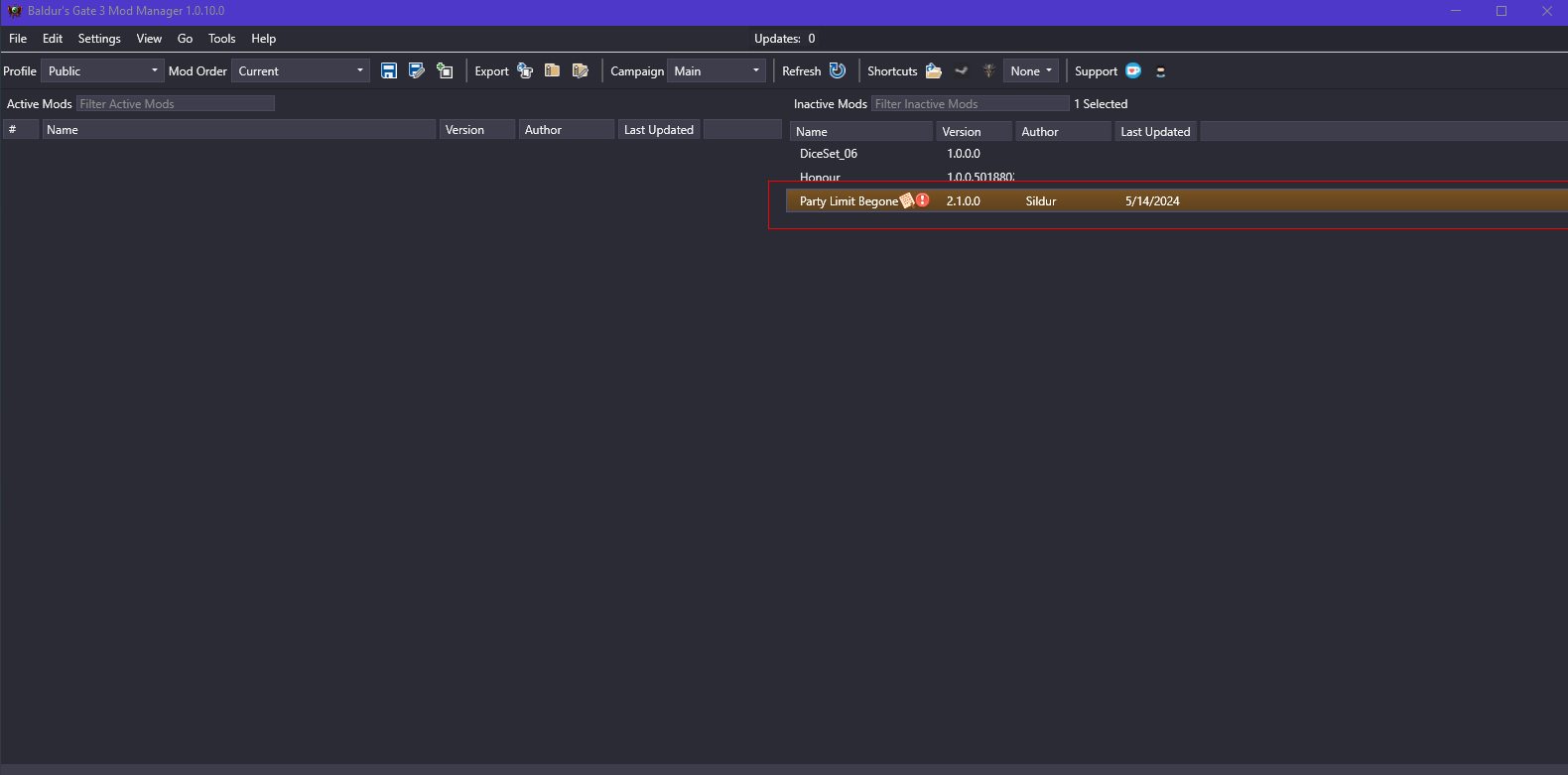Click the Refresh circular arrow icon
The width and height of the screenshot is (1568, 775).
coord(838,70)
